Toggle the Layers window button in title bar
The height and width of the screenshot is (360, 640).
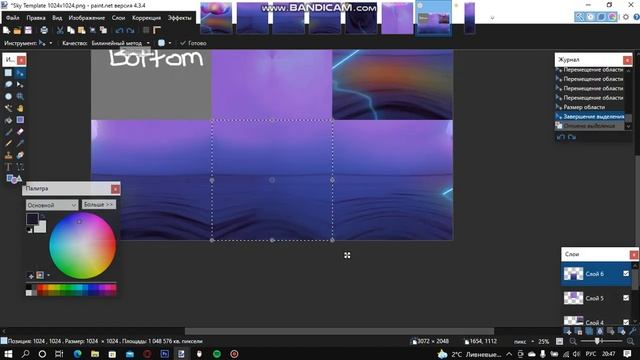coord(601,17)
